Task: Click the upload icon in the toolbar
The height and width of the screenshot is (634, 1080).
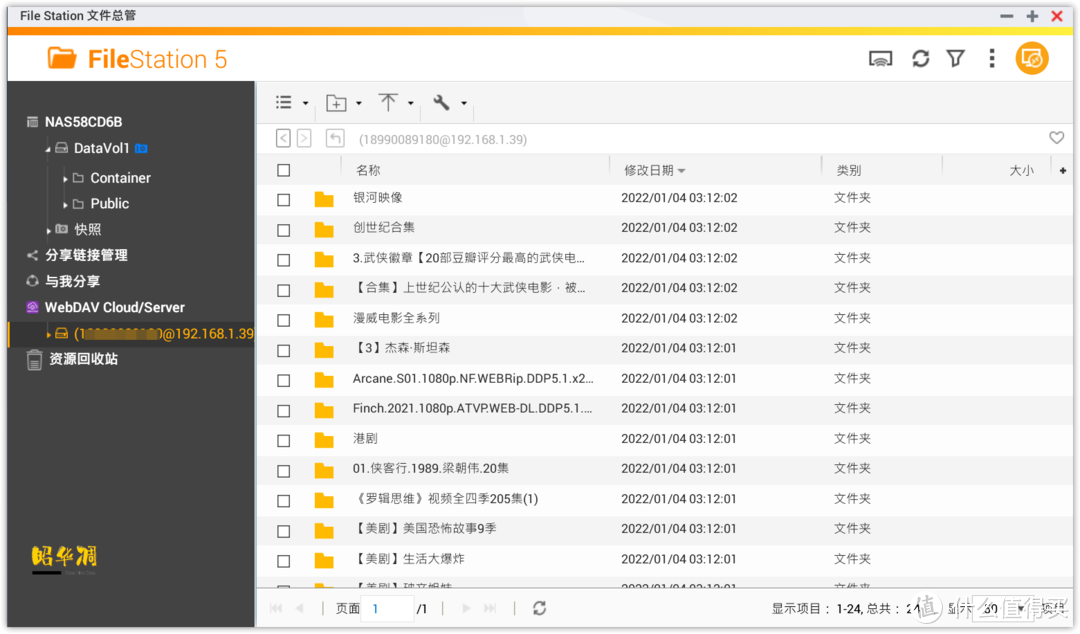Action: [x=388, y=103]
